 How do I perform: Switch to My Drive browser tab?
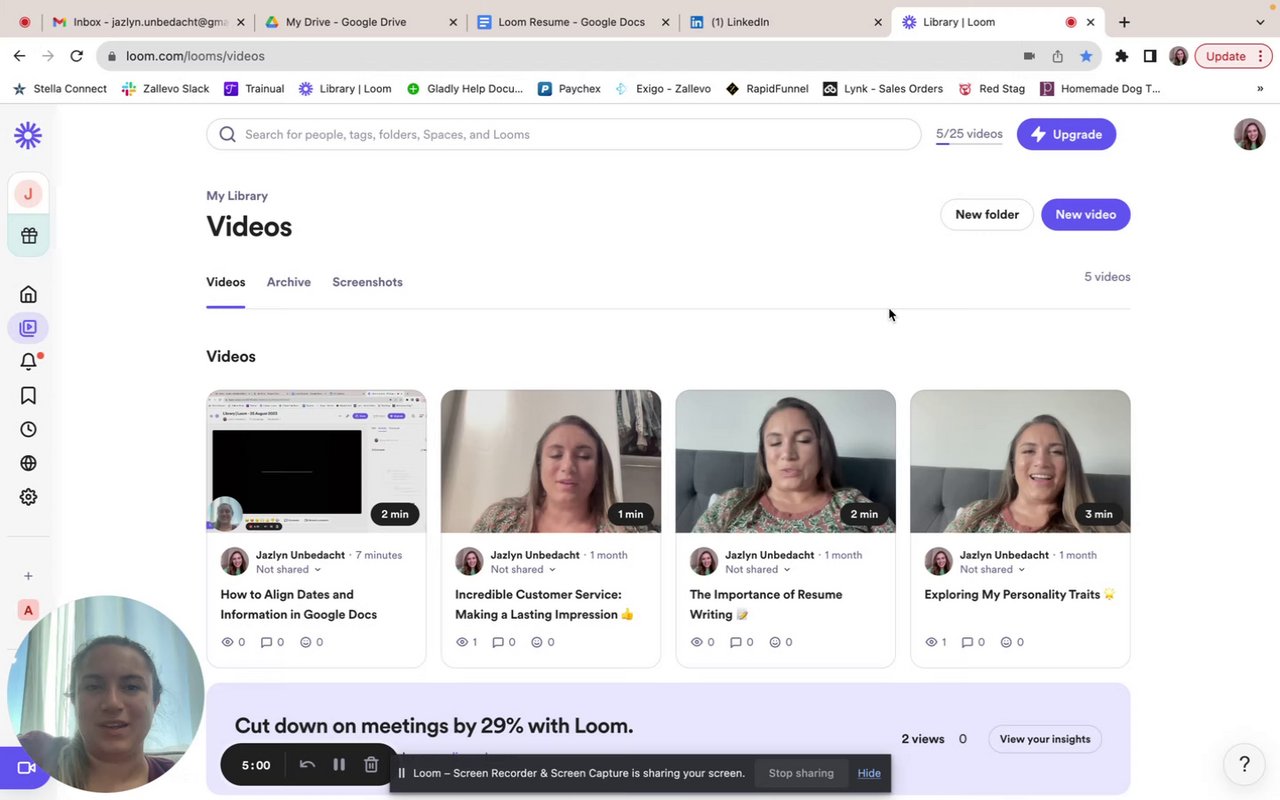point(361,22)
